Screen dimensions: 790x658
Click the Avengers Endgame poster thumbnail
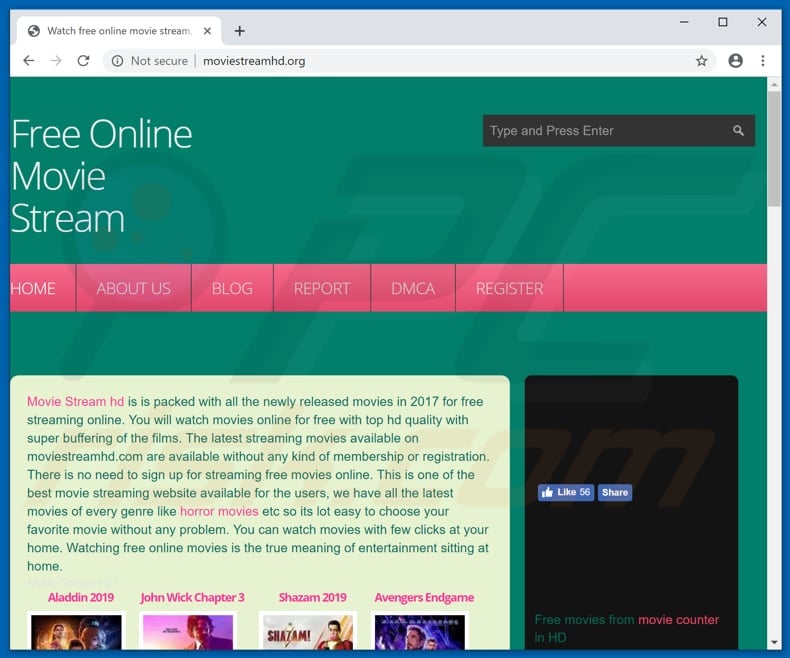coord(420,631)
